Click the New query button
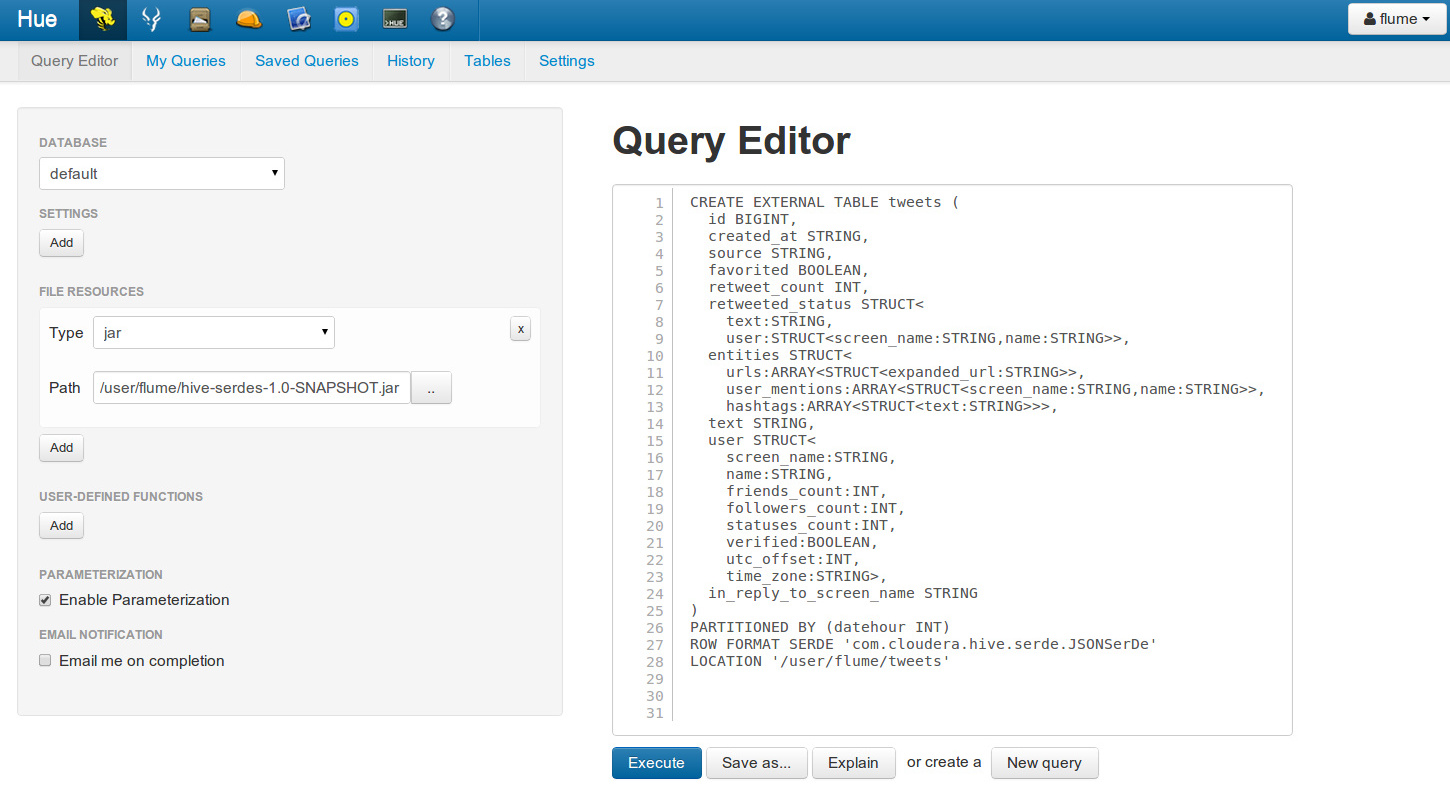The width and height of the screenshot is (1450, 788). (1044, 763)
